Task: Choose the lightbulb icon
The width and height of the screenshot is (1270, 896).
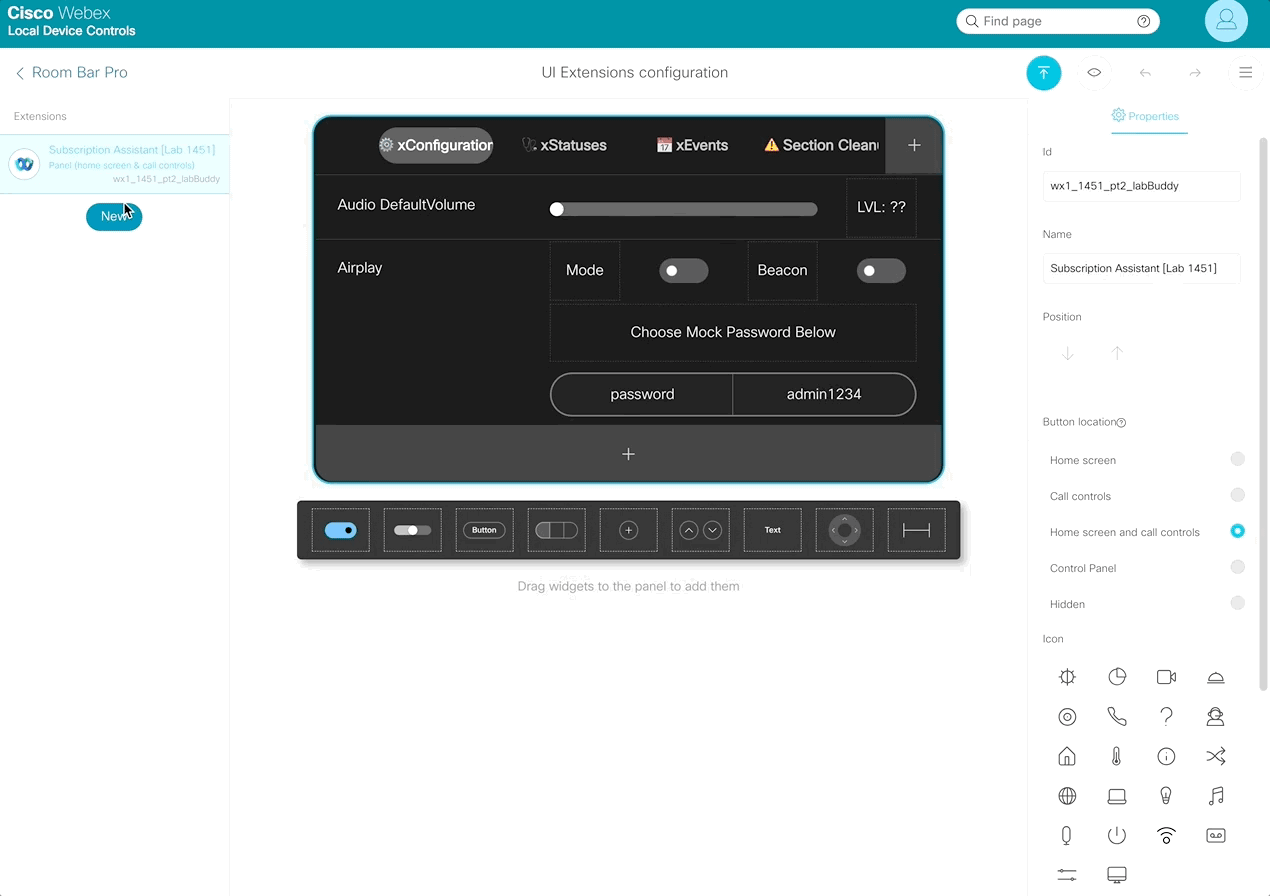Action: (1166, 796)
